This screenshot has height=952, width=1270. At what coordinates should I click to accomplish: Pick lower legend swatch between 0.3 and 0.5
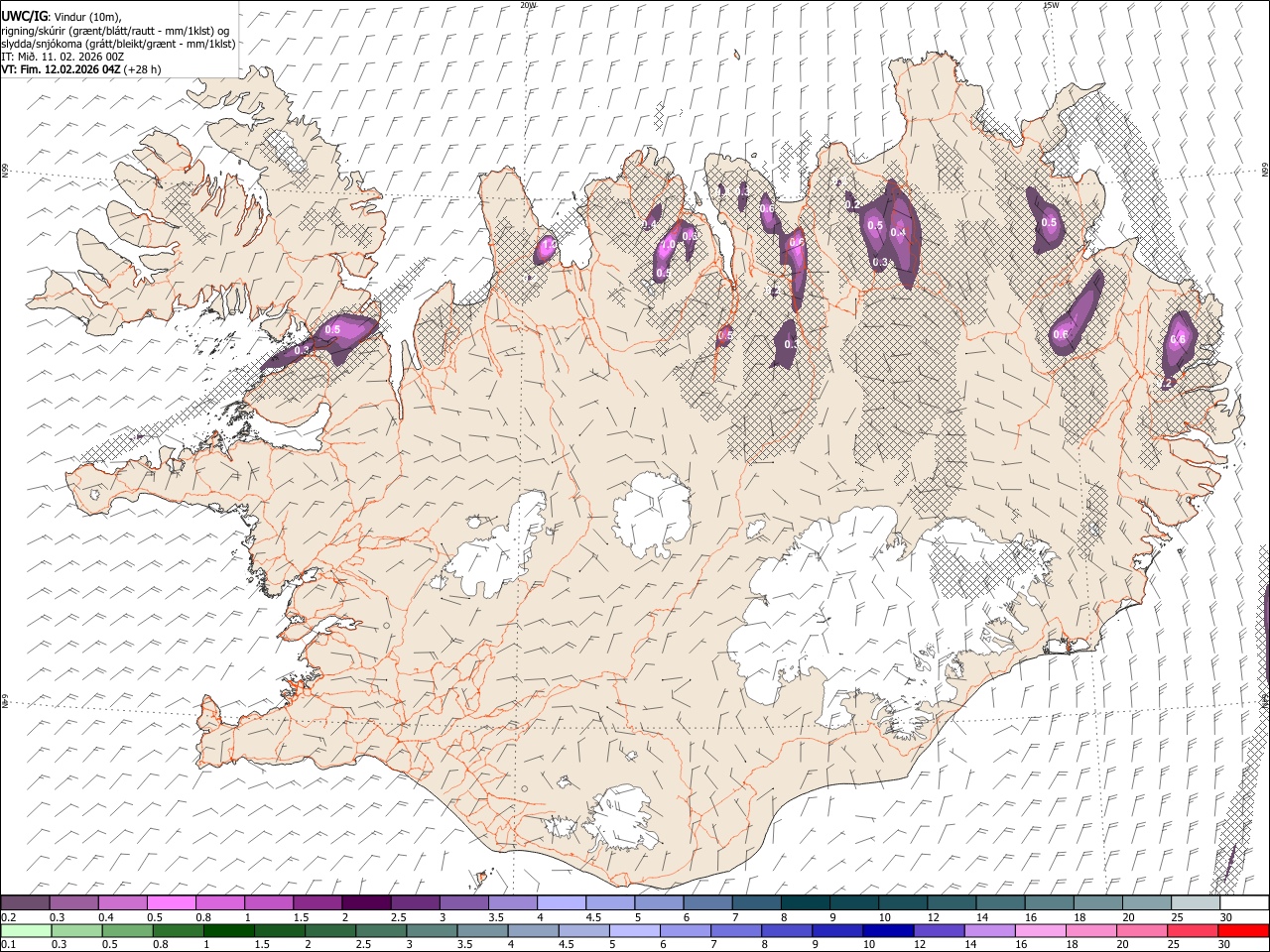77,930
